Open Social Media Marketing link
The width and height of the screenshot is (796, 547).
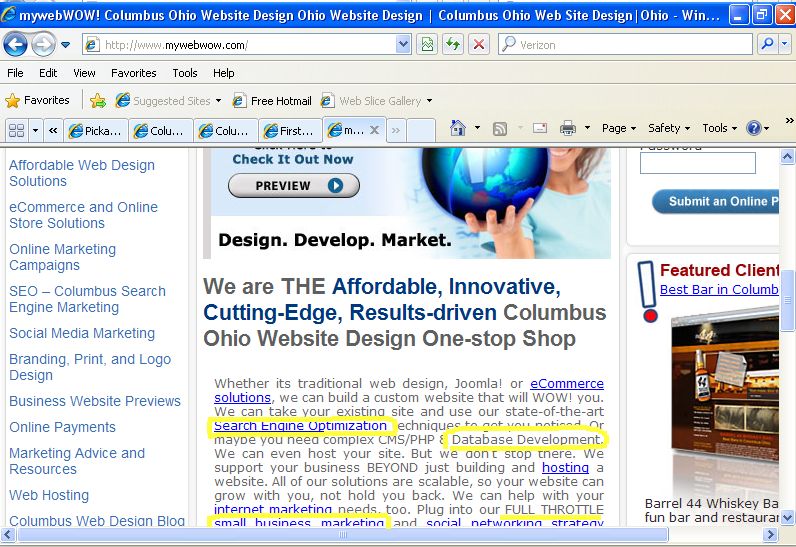[82, 333]
